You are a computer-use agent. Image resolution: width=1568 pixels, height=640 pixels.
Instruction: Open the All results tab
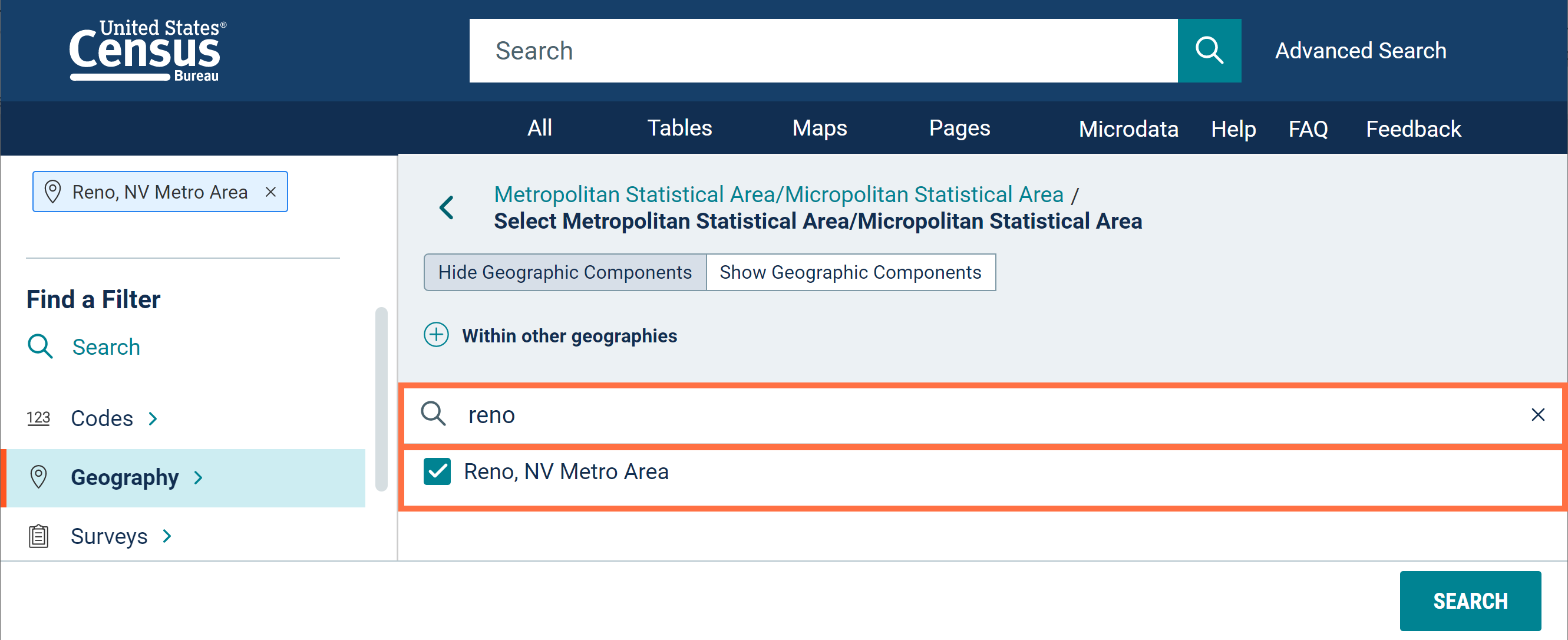[539, 128]
